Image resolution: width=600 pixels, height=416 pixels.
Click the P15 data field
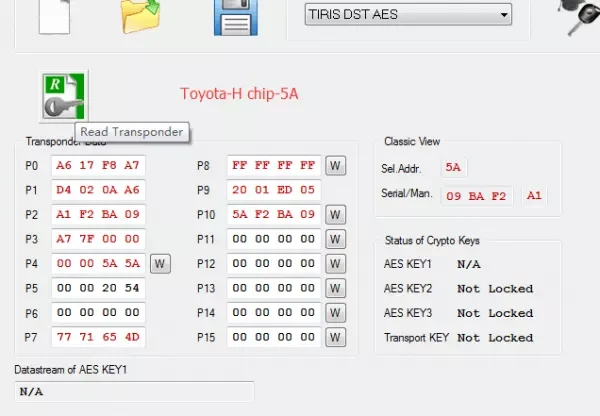(274, 337)
